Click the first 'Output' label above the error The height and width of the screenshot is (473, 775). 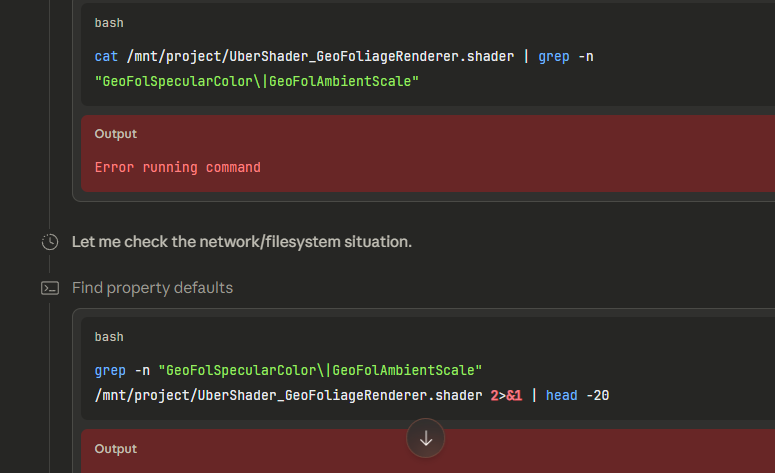[116, 134]
